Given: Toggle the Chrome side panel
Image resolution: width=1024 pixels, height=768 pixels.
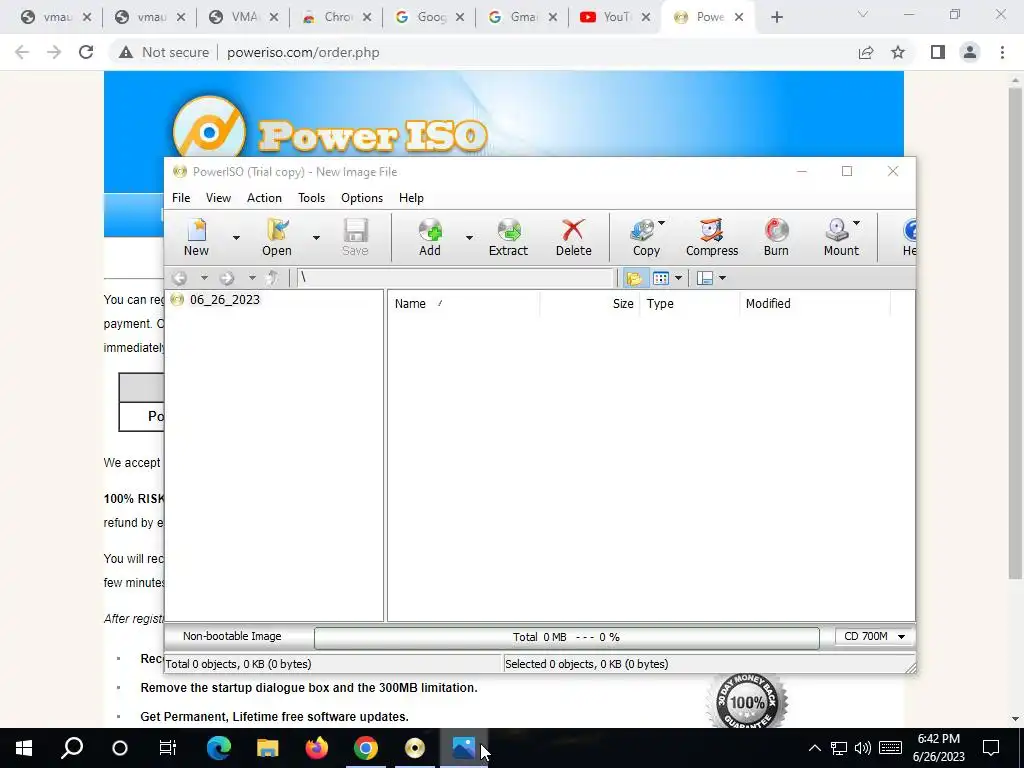Looking at the screenshot, I should pos(938,52).
